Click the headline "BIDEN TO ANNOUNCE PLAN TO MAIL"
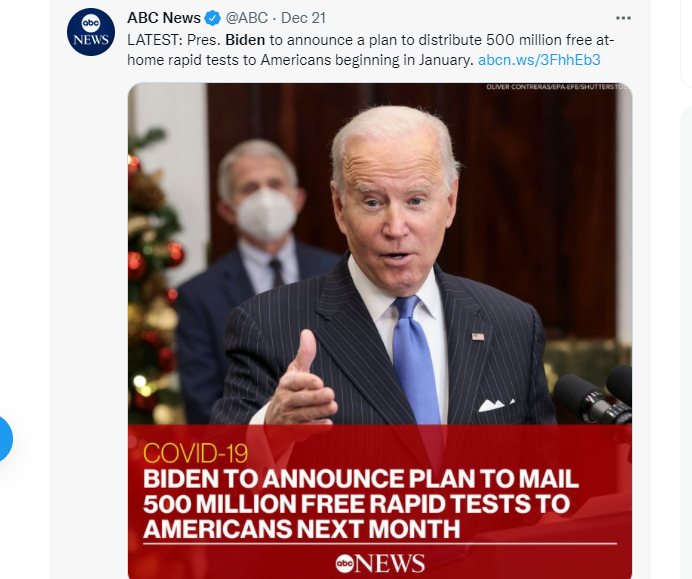This screenshot has height=579, width=692. [361, 479]
